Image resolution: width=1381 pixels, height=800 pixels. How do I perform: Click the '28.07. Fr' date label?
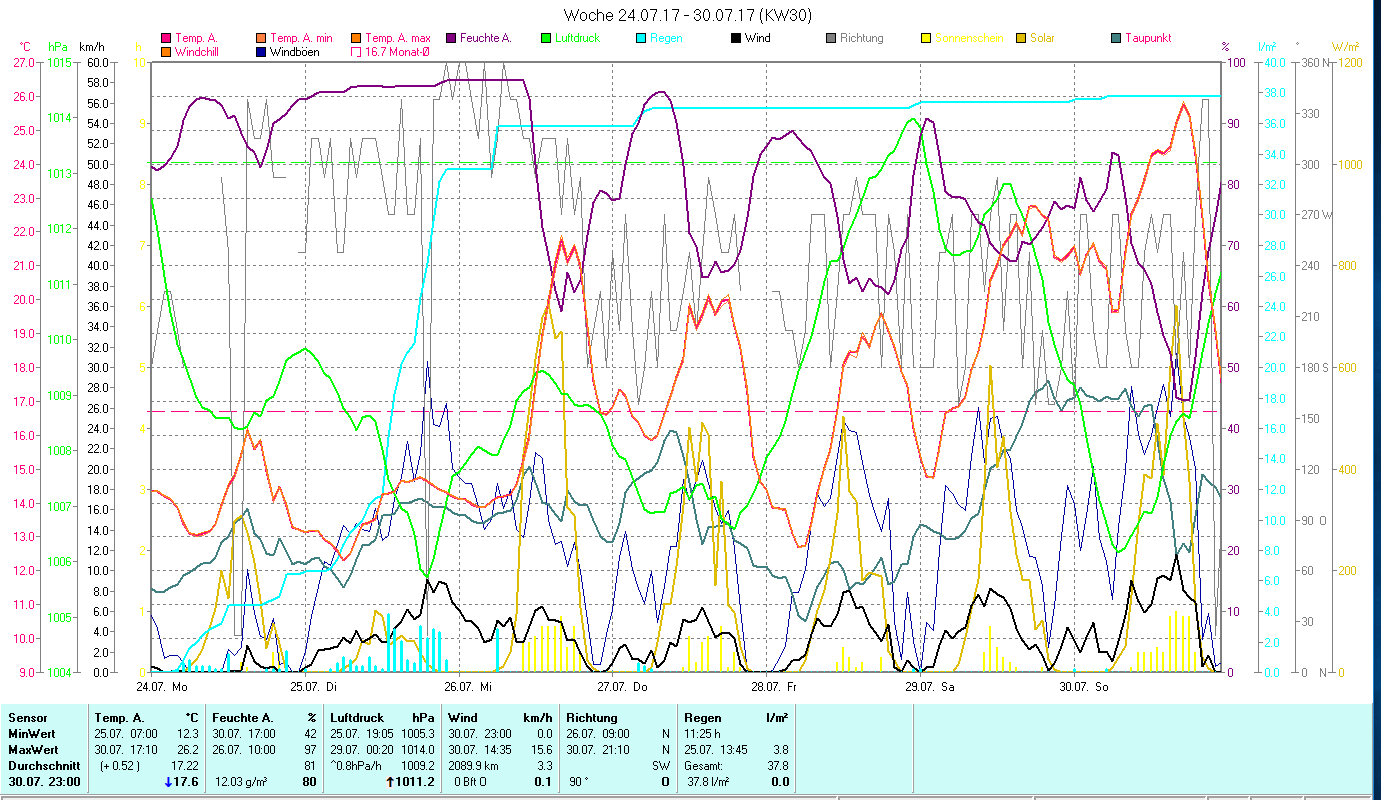(x=774, y=687)
